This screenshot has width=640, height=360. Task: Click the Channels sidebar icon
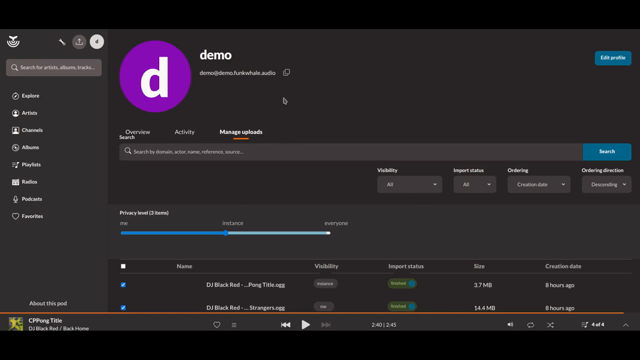16,130
